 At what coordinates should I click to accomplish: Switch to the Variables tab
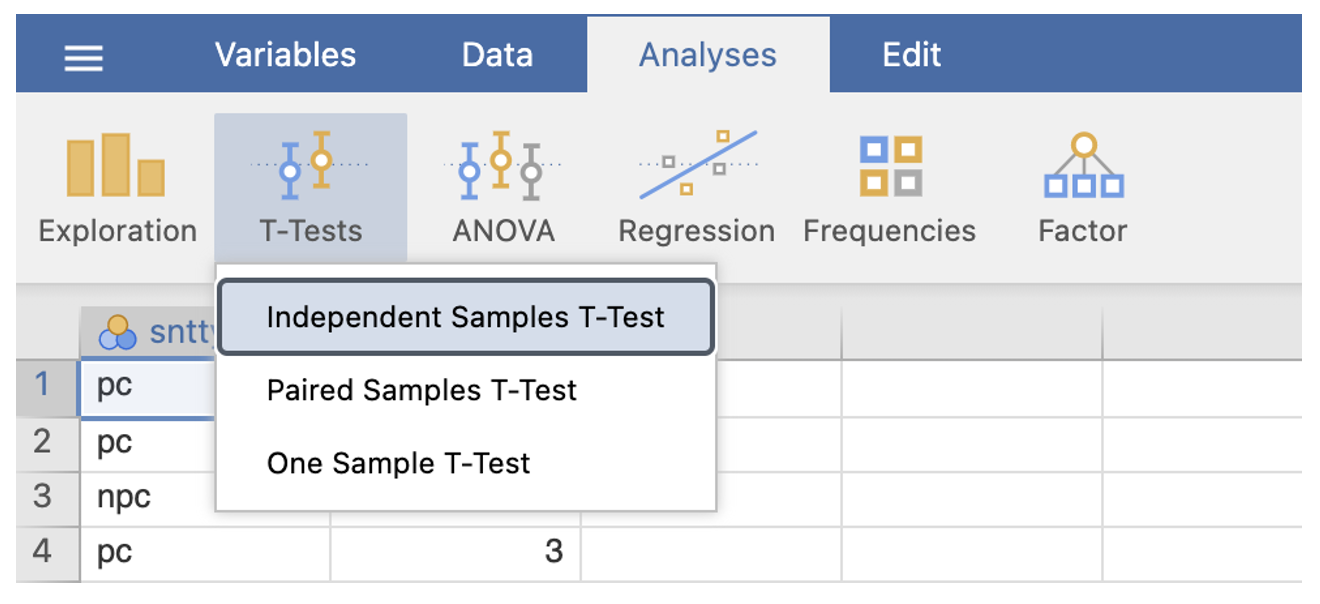click(x=285, y=54)
